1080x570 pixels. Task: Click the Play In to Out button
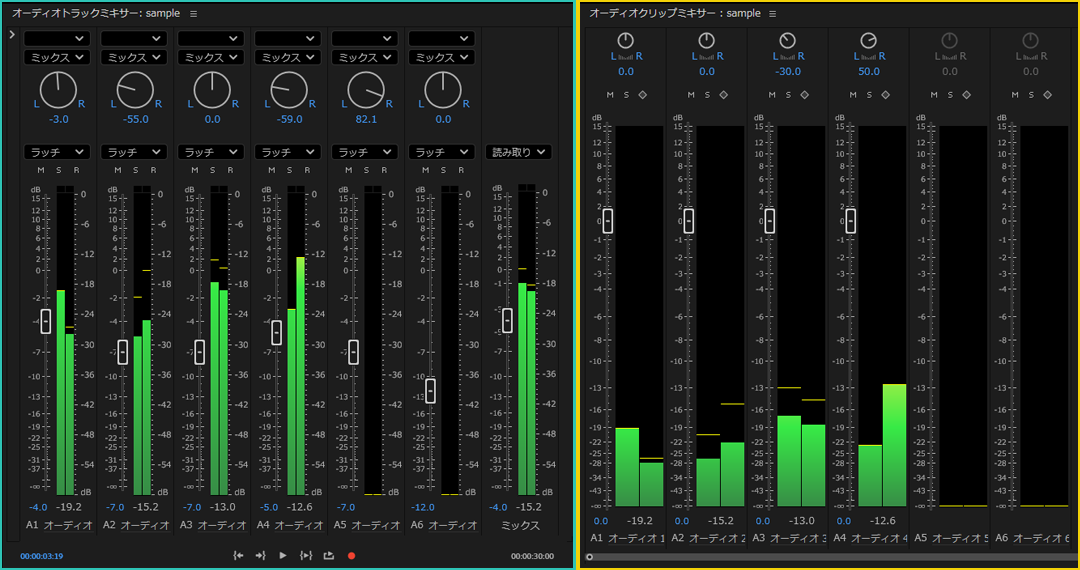click(306, 555)
